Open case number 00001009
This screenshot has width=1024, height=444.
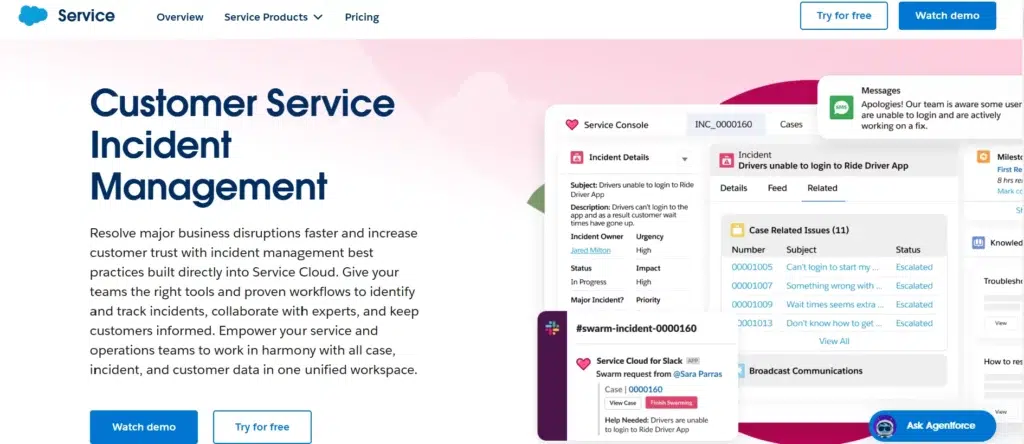[752, 304]
